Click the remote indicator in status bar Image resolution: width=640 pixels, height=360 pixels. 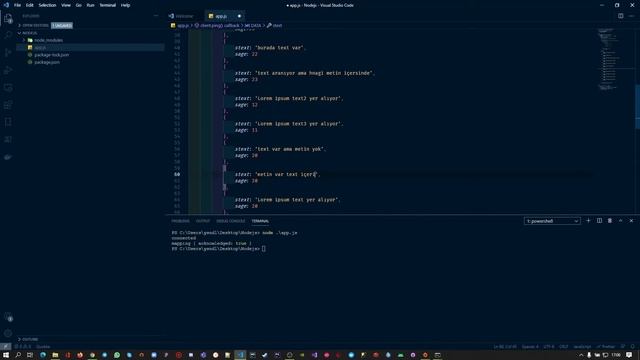5,347
